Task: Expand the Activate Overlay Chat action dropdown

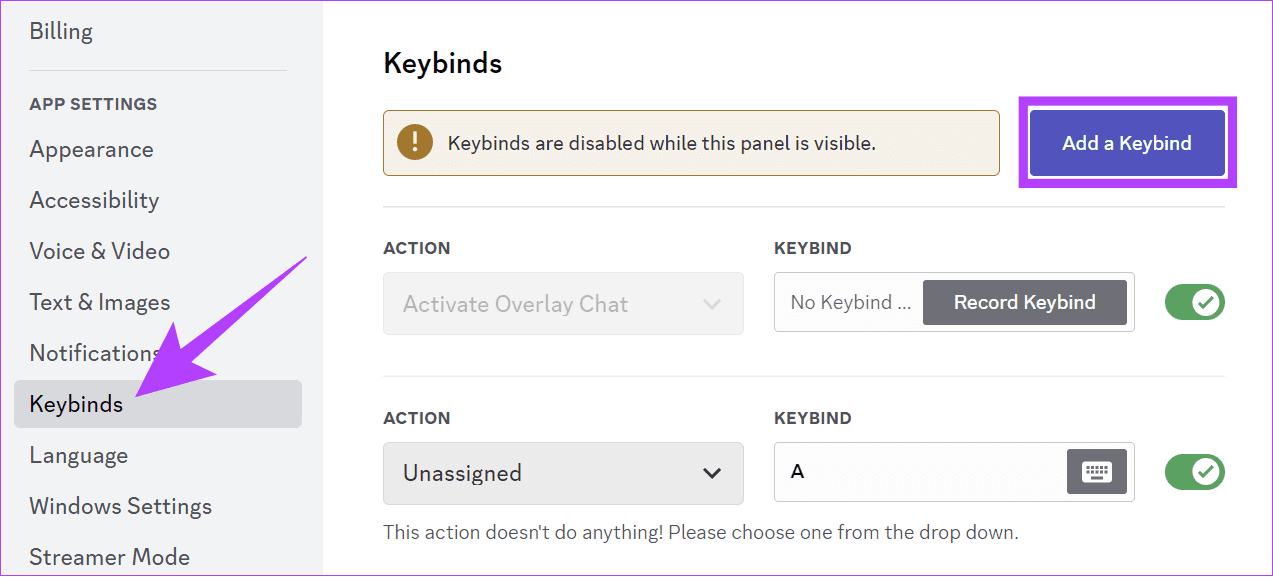Action: (x=563, y=303)
